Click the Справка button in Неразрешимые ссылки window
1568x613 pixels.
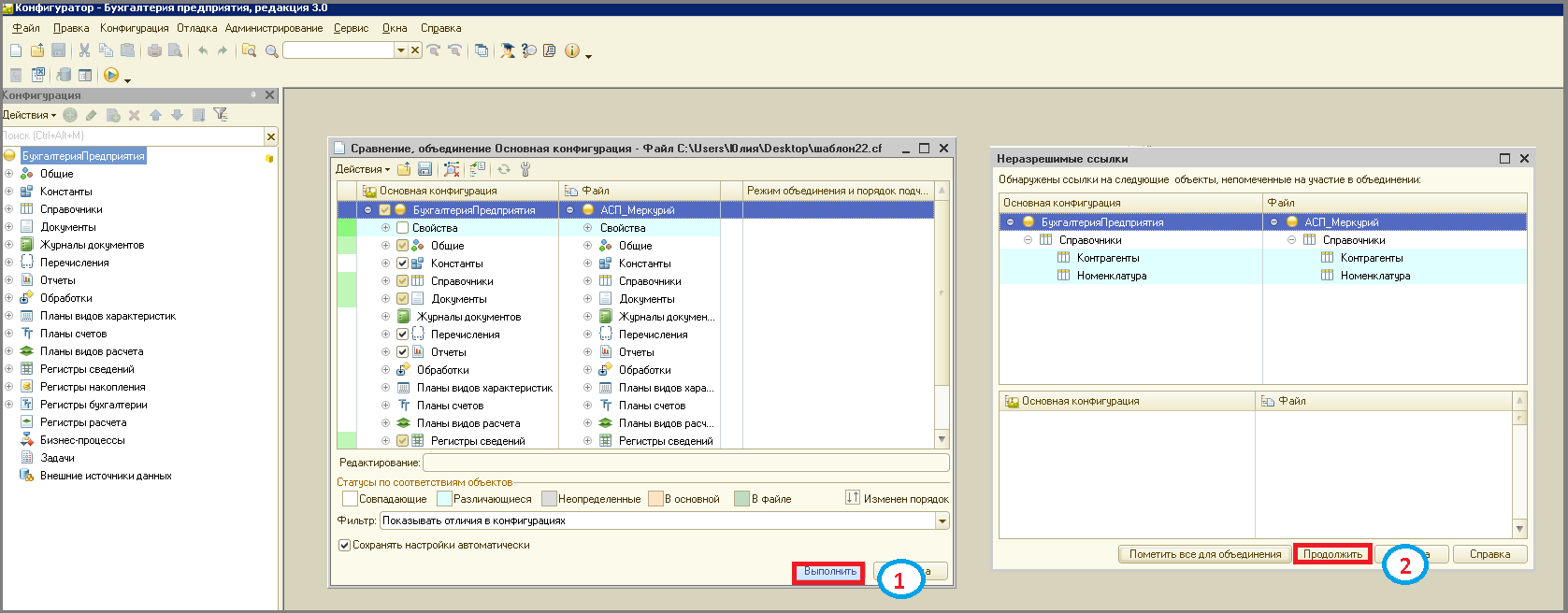pyautogui.click(x=1489, y=554)
